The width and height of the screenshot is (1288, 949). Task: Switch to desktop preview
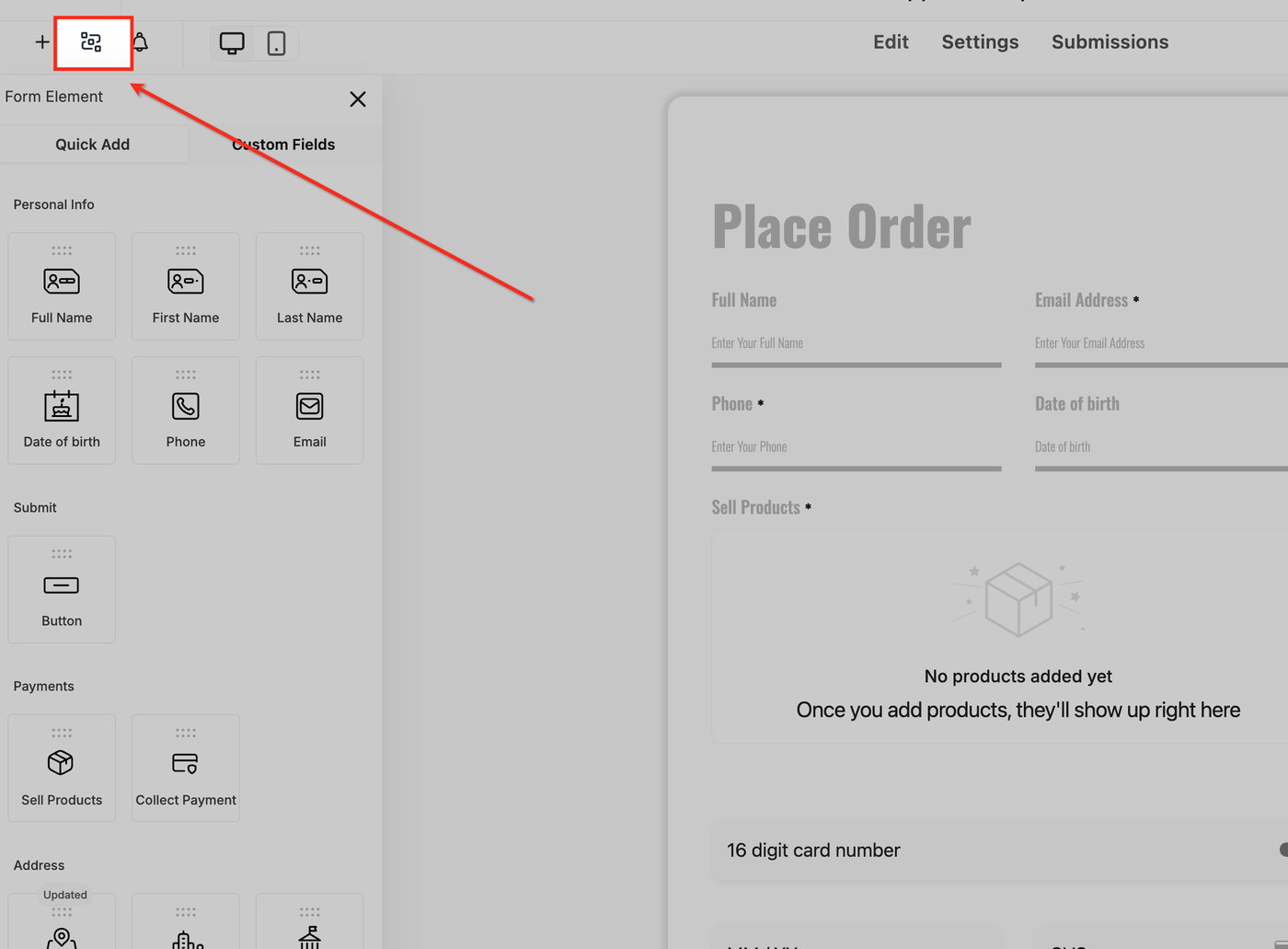[232, 43]
